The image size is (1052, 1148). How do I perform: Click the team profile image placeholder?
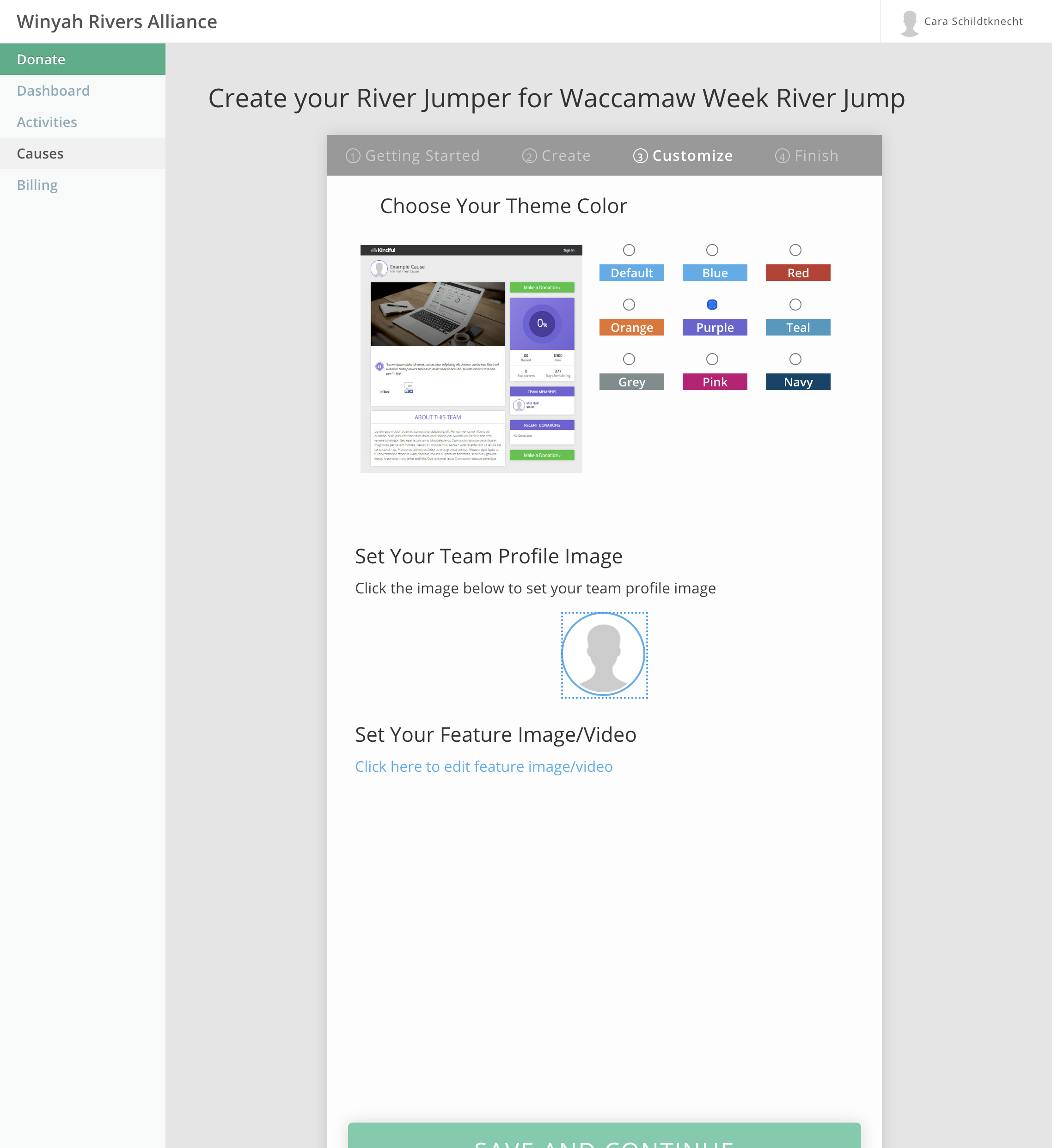tap(604, 655)
